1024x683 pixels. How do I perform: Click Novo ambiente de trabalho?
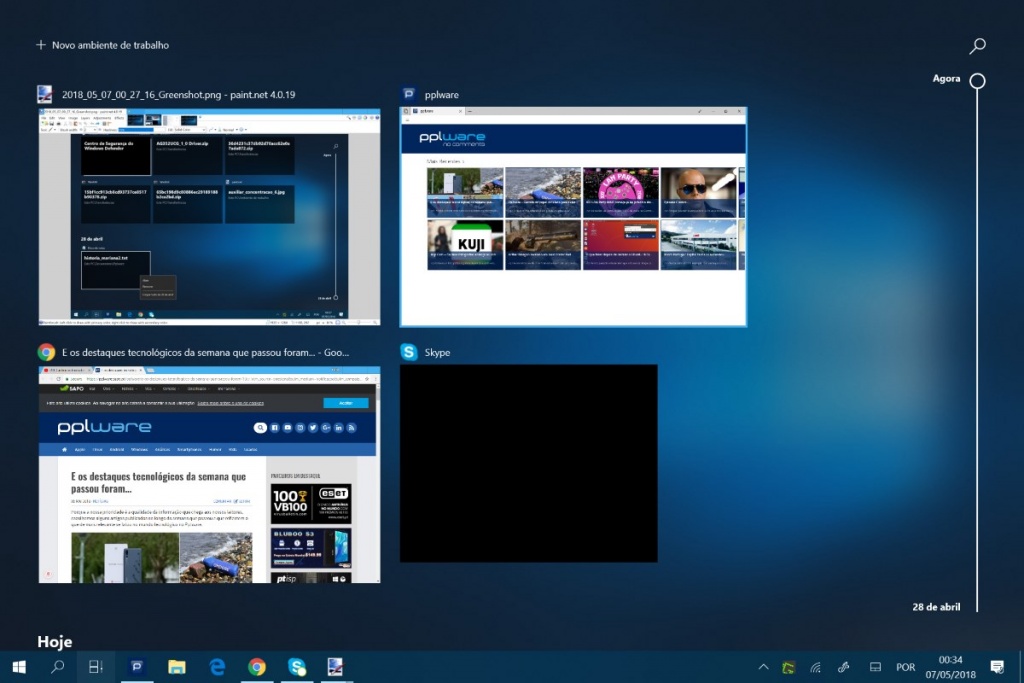[x=104, y=44]
